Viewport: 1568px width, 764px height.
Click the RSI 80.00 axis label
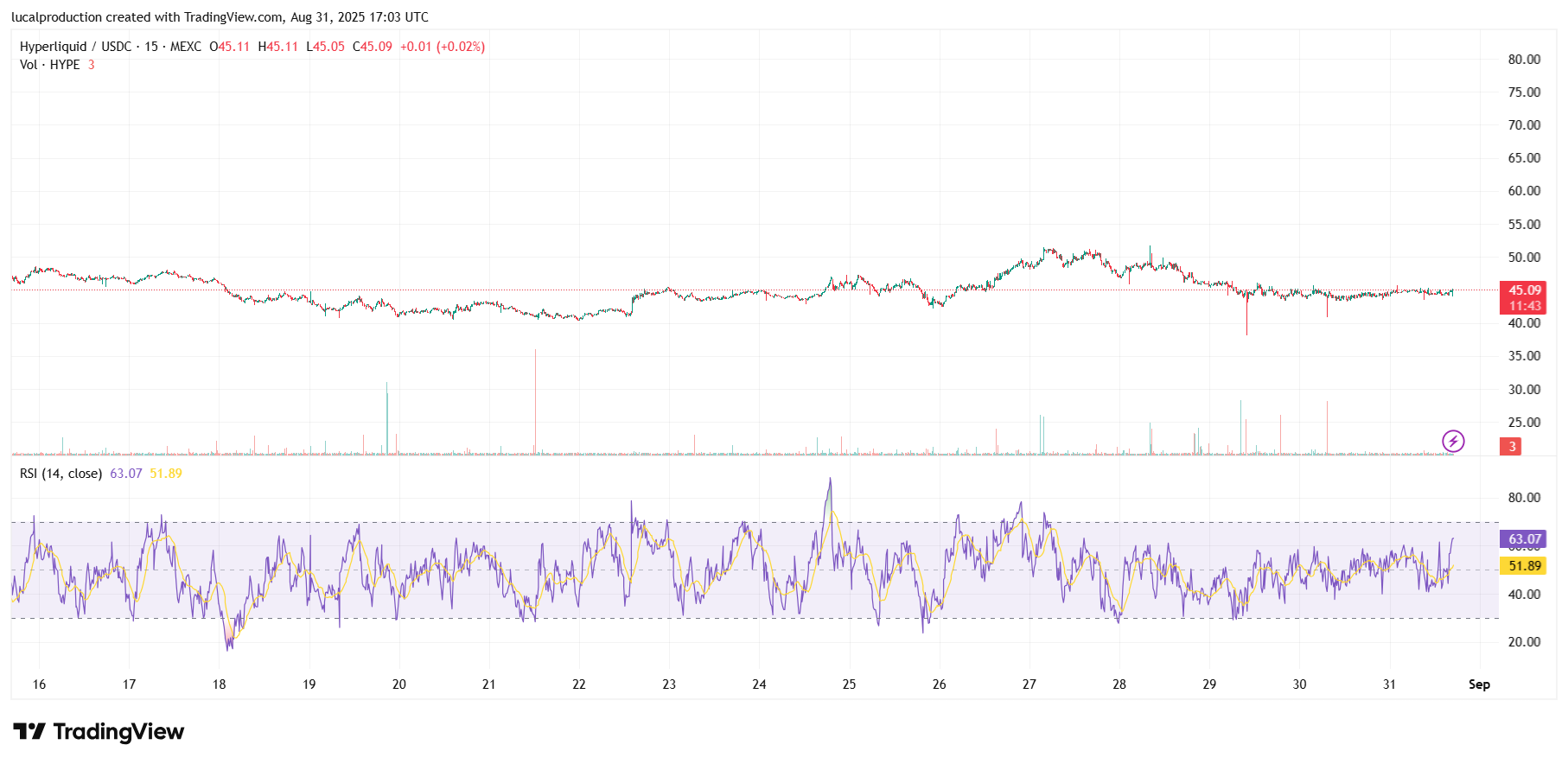coord(1524,498)
